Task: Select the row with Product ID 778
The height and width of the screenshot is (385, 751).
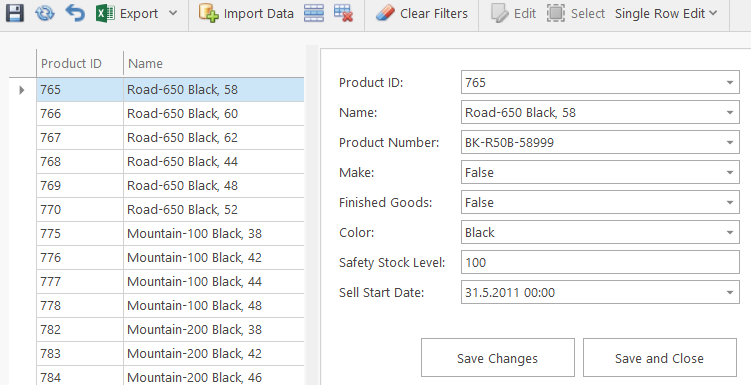Action: 171,305
